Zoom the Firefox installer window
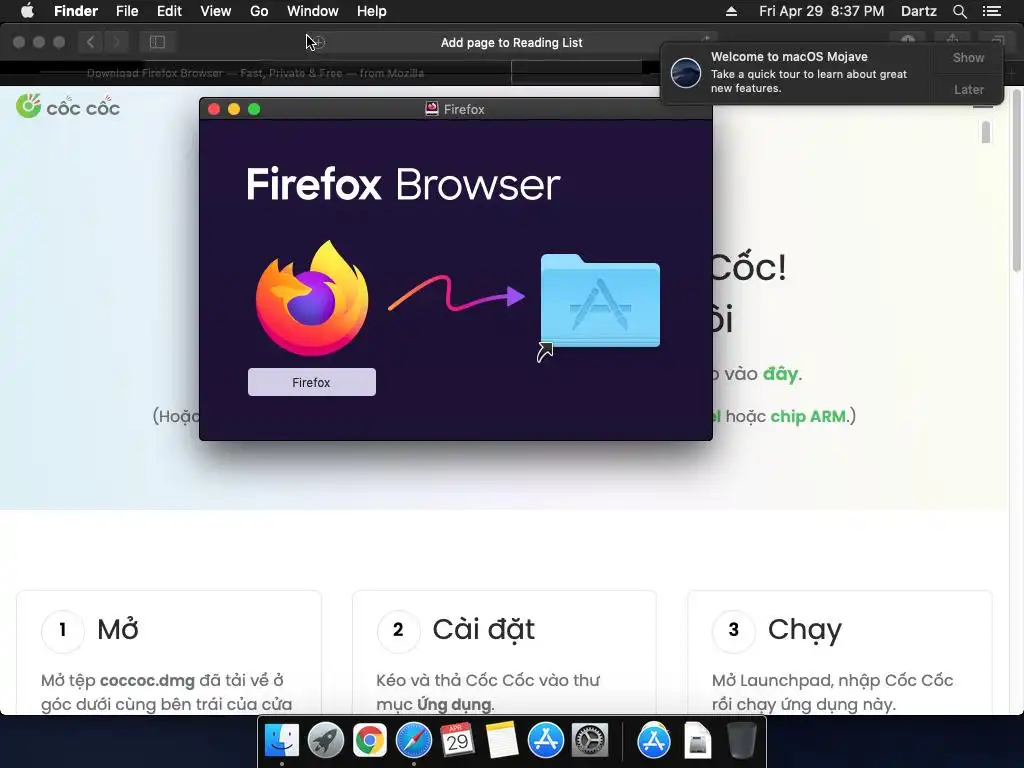 (x=254, y=109)
